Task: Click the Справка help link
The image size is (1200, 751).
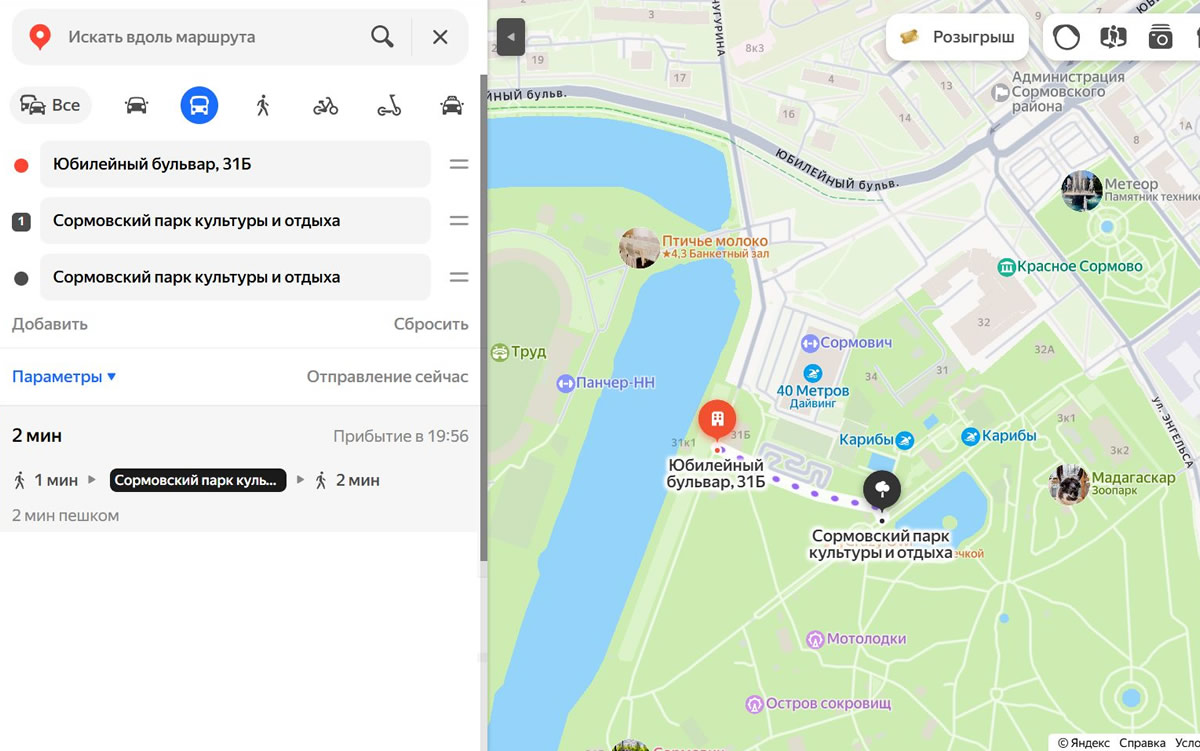Action: pos(1142,743)
